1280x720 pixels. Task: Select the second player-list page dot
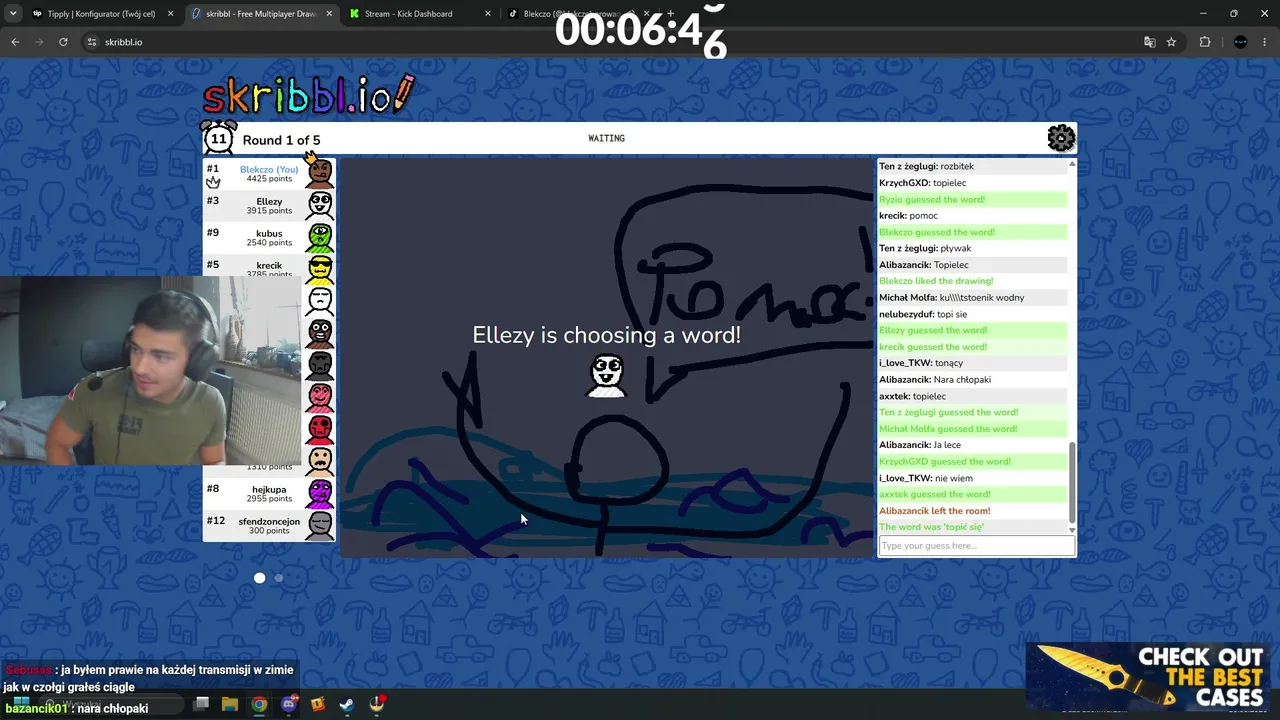pos(279,578)
